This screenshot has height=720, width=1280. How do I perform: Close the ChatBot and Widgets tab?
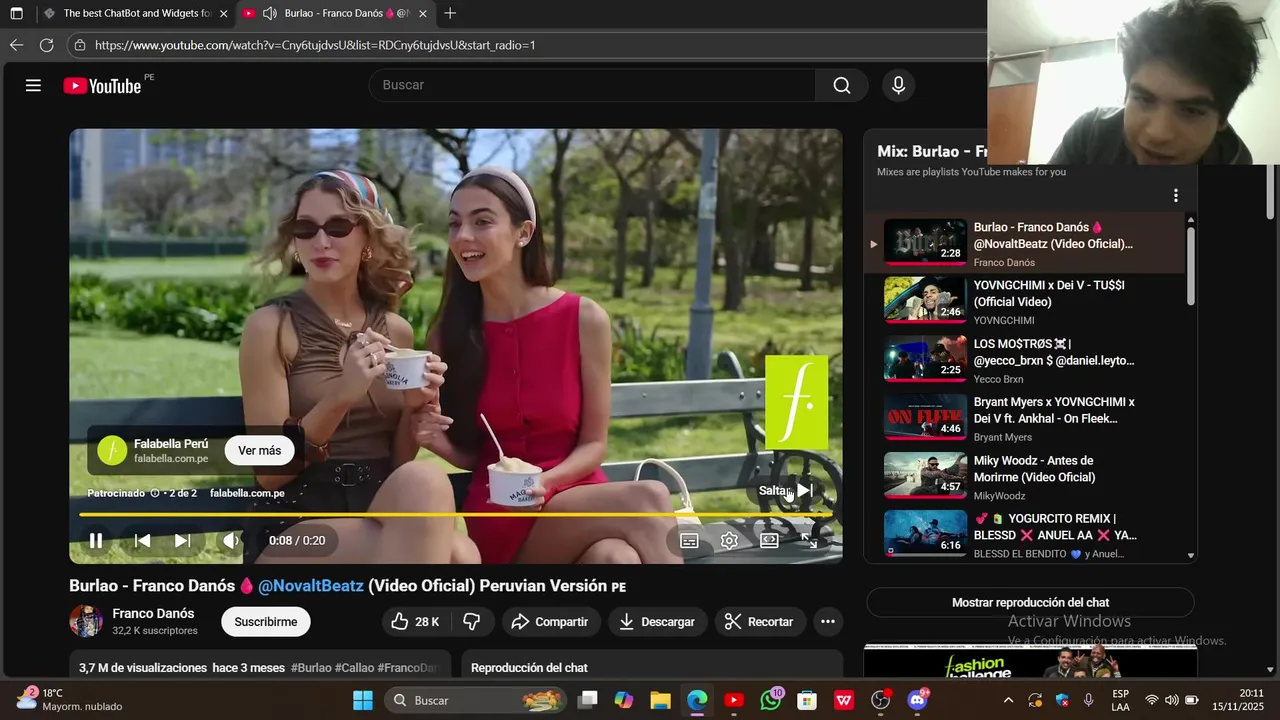[x=223, y=14]
